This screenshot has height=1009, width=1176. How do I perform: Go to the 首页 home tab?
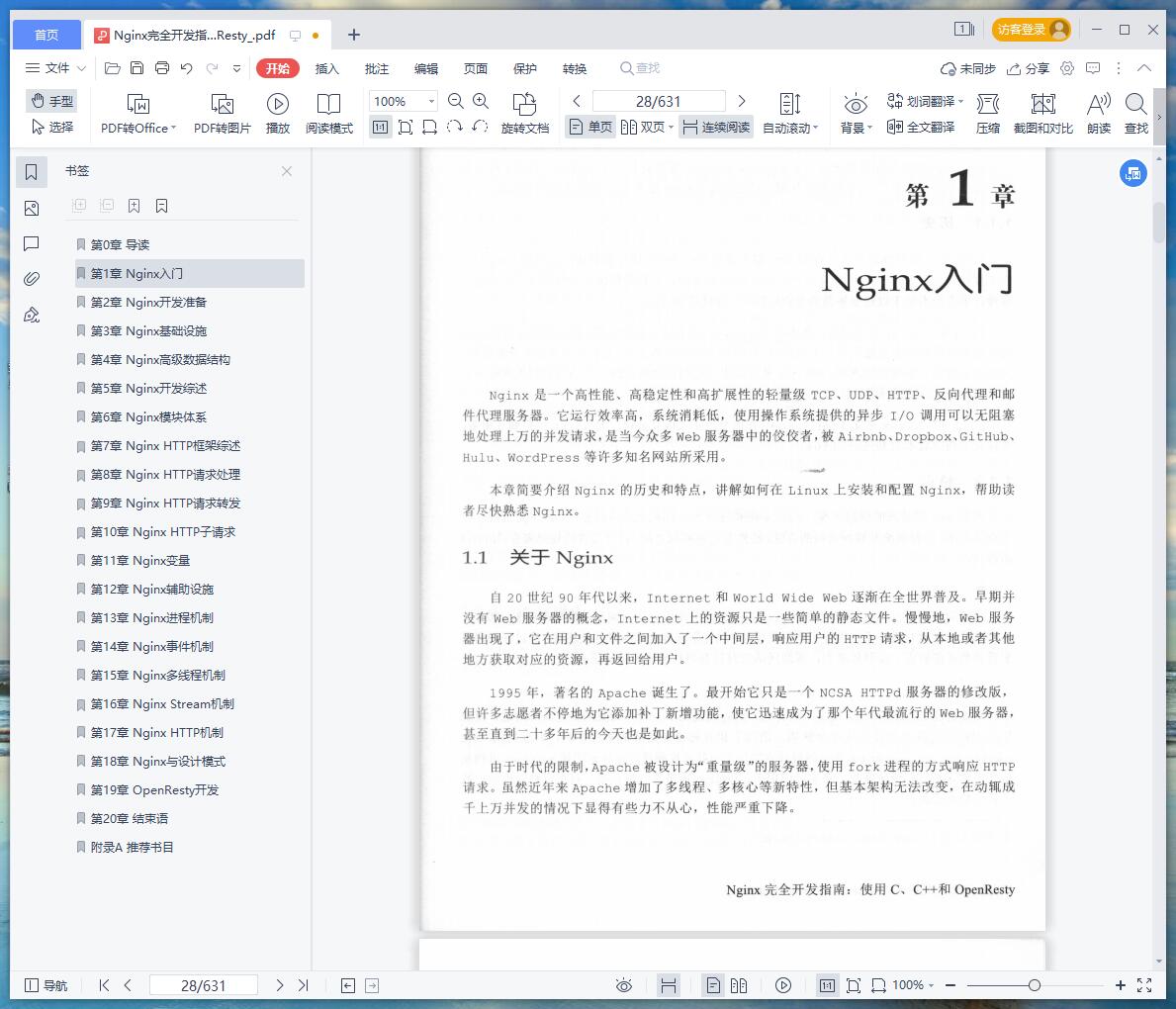coord(46,35)
